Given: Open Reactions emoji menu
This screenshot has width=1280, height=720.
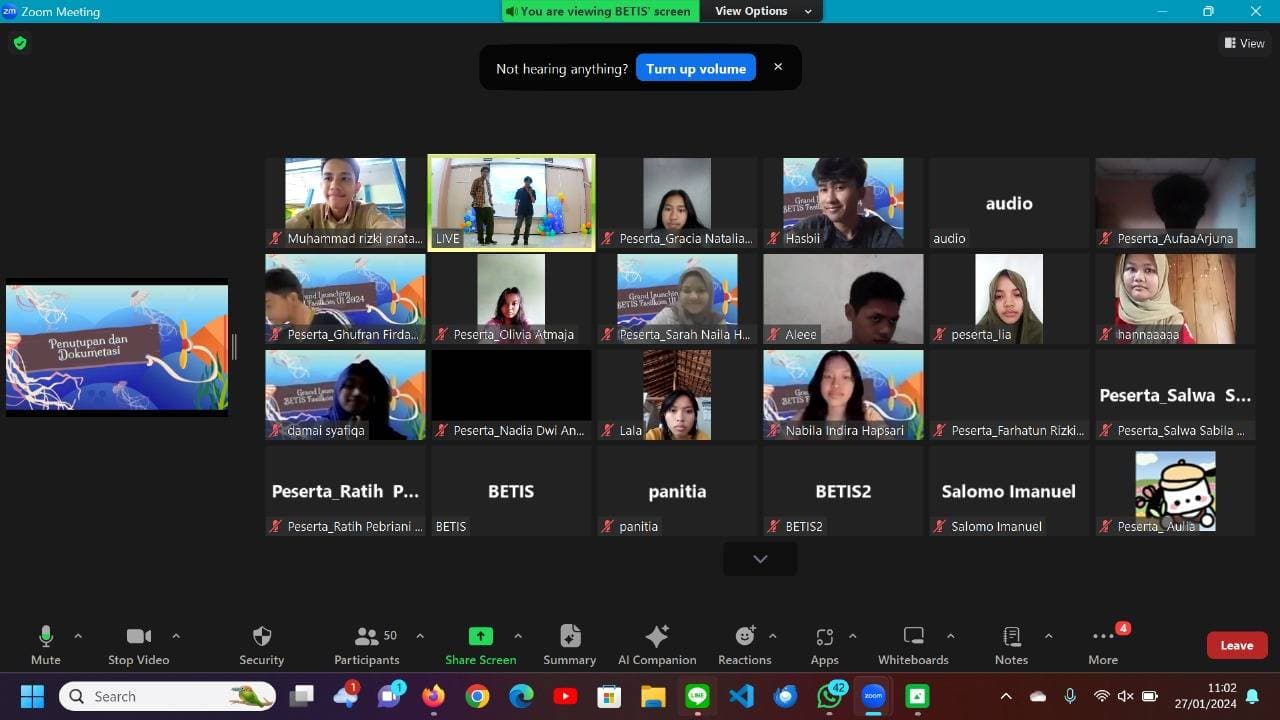Looking at the screenshot, I should pyautogui.click(x=745, y=645).
